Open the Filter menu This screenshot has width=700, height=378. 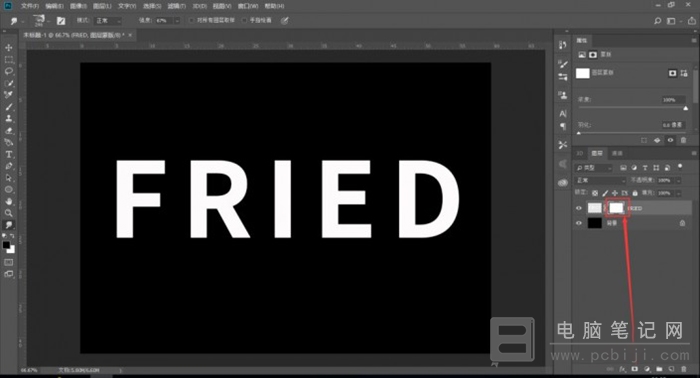click(177, 6)
